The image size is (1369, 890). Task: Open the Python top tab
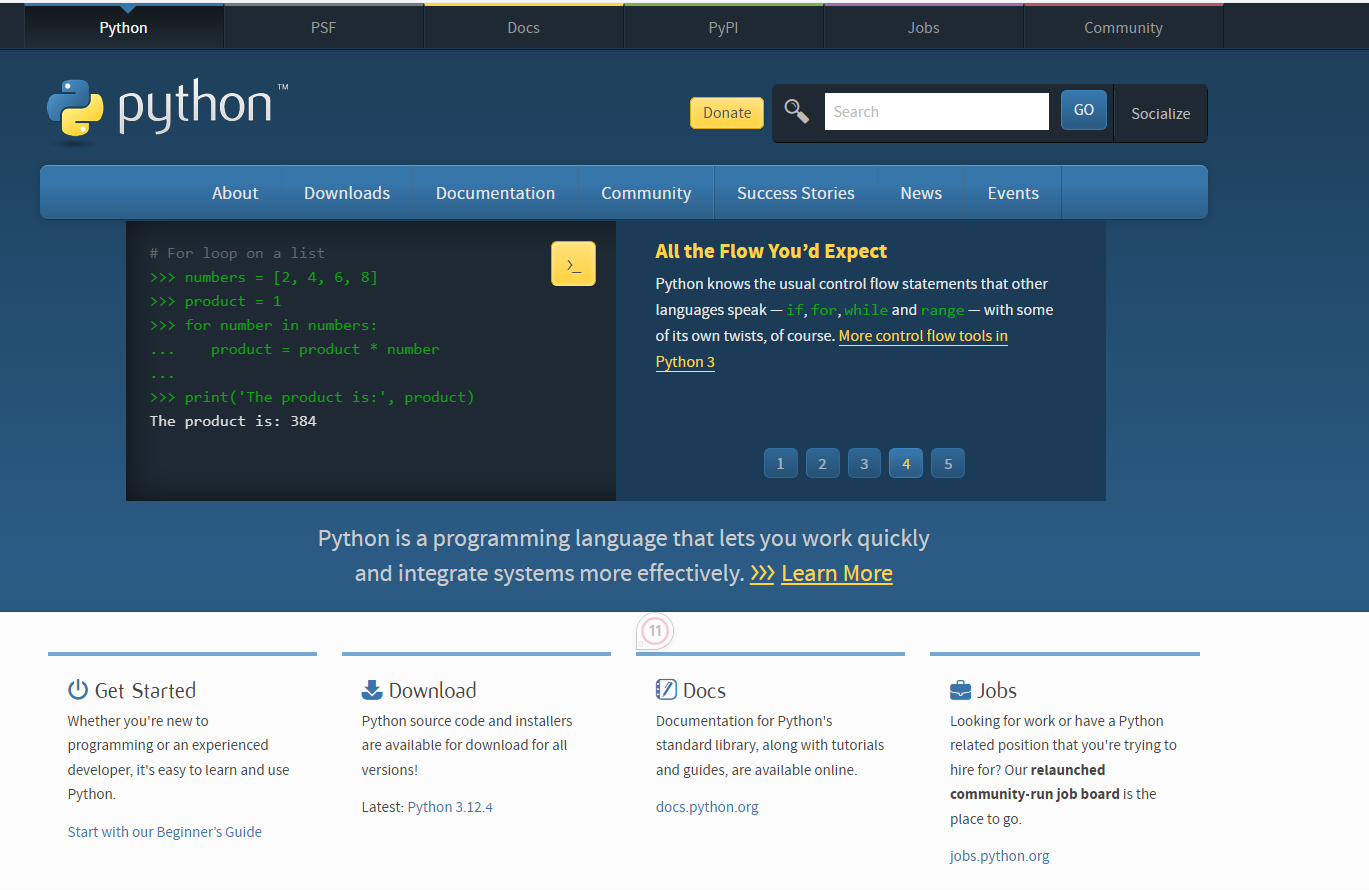[124, 27]
